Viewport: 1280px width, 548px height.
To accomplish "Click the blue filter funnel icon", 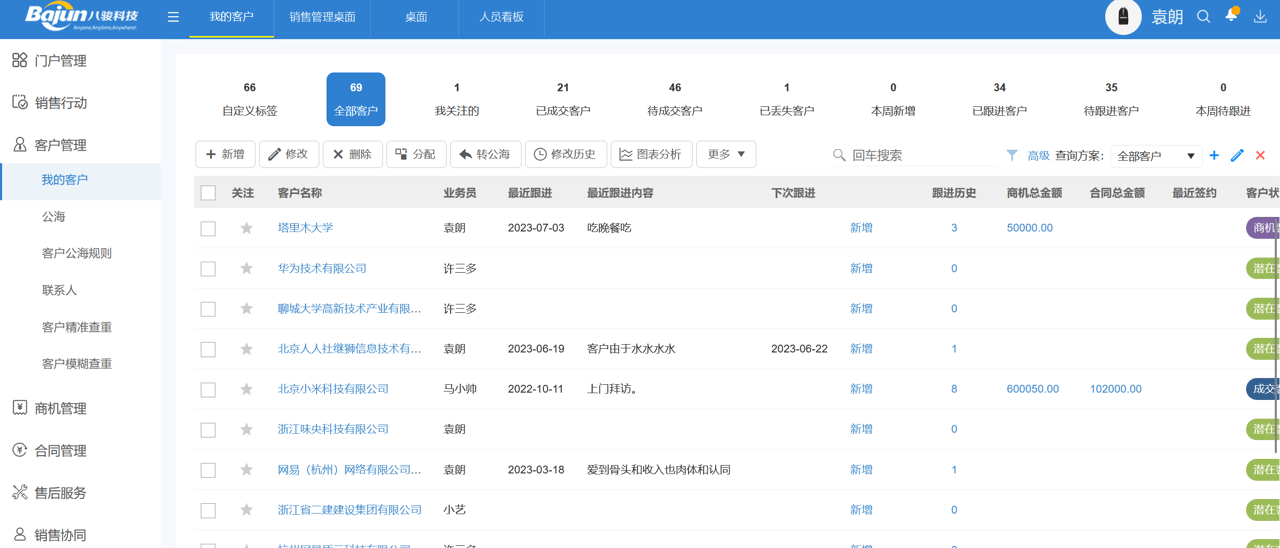I will coord(1012,155).
